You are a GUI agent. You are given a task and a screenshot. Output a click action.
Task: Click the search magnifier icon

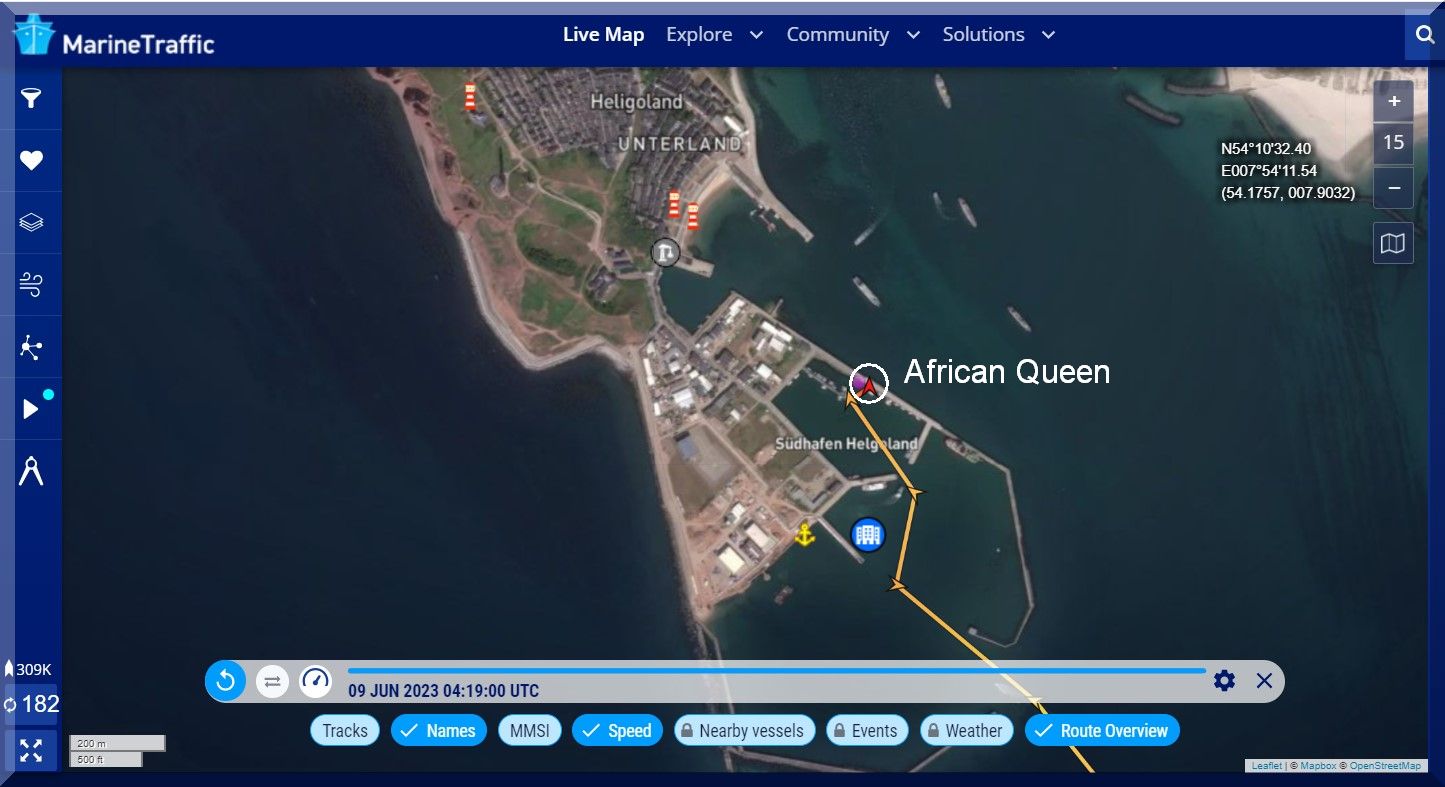tap(1424, 35)
